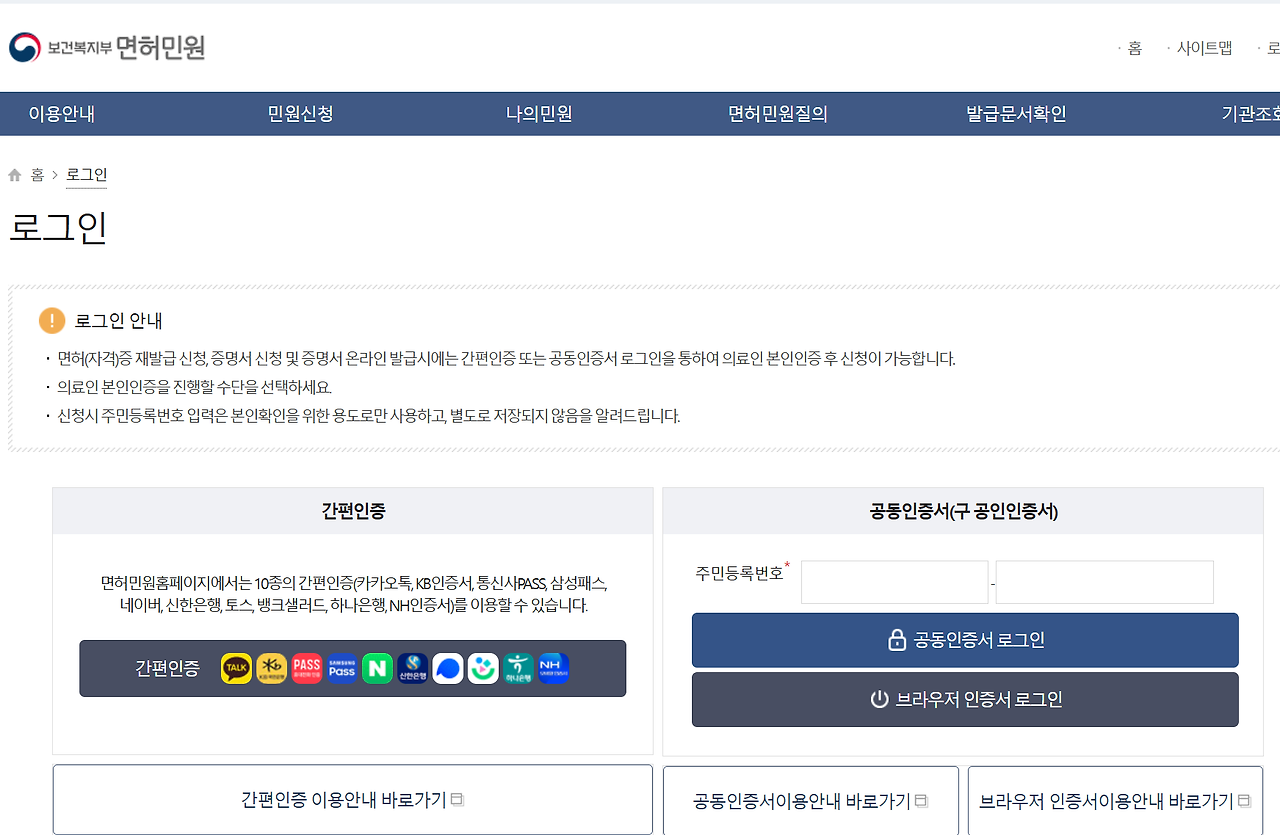
Task: Focus the second 주민등록번호 input field
Action: tap(1105, 582)
